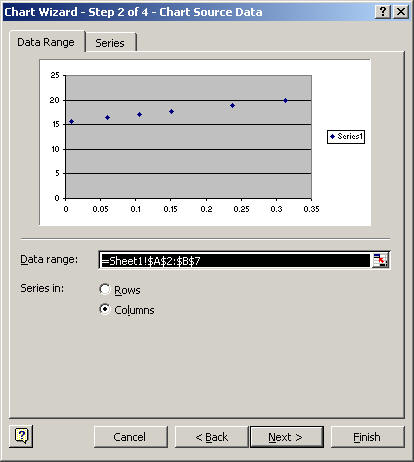Click the collapse dialog range selector icon
This screenshot has width=414, height=462.
coord(380,260)
